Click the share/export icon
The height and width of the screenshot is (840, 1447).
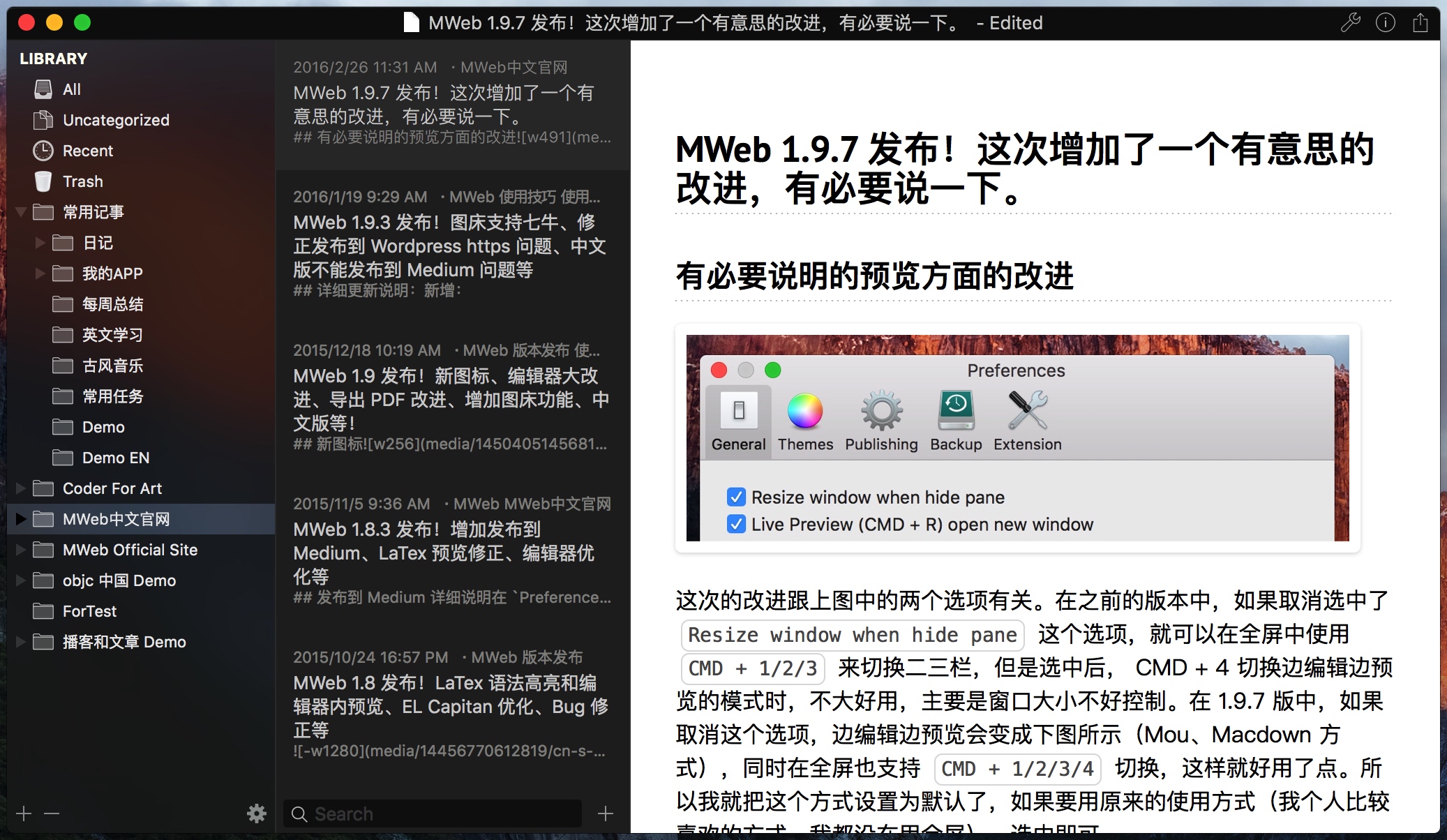(x=1420, y=23)
